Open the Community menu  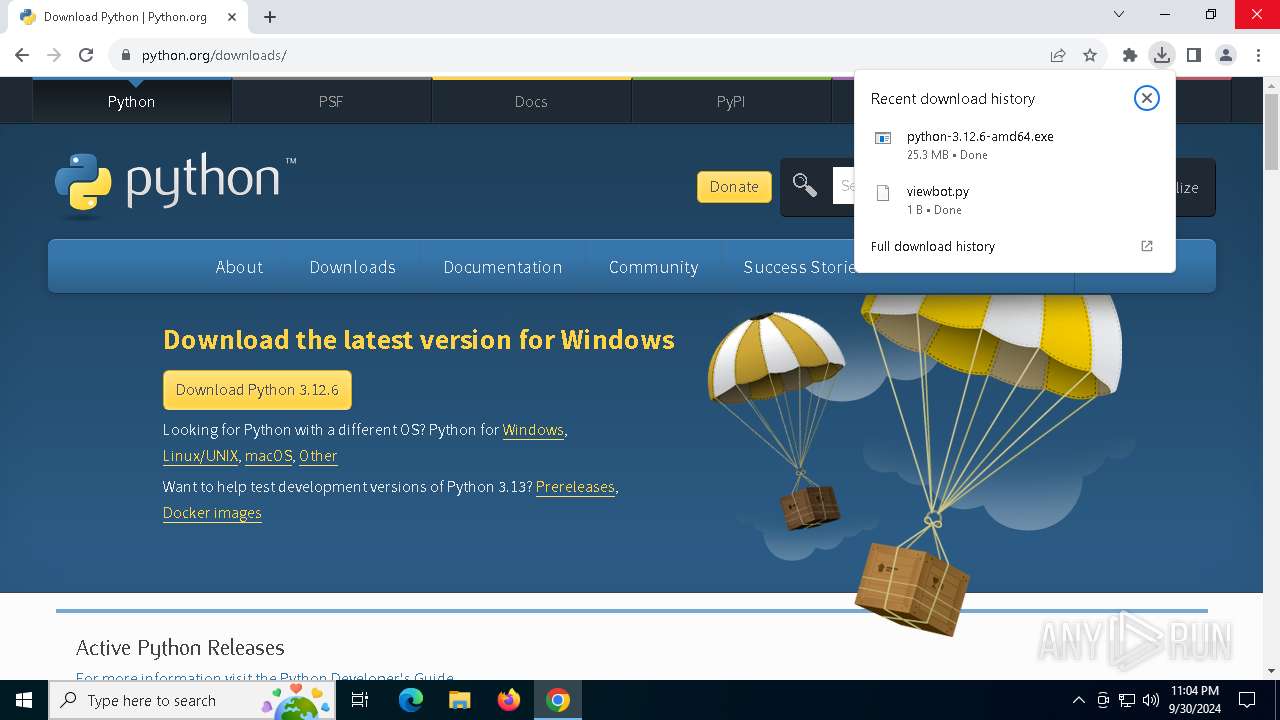click(x=654, y=267)
